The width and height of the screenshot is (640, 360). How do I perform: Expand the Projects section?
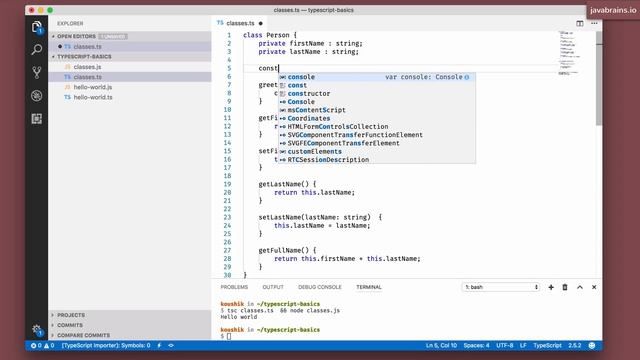coord(130,315)
